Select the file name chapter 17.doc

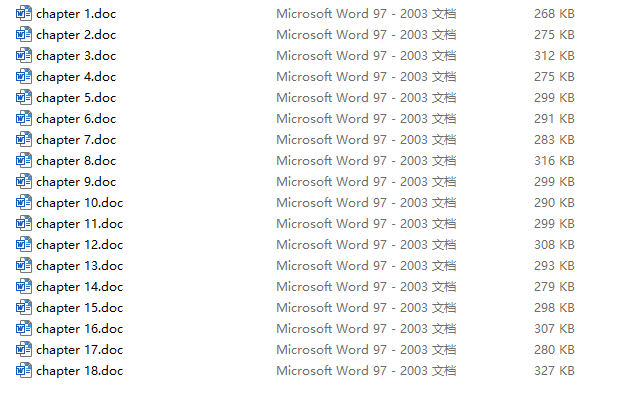click(x=80, y=350)
